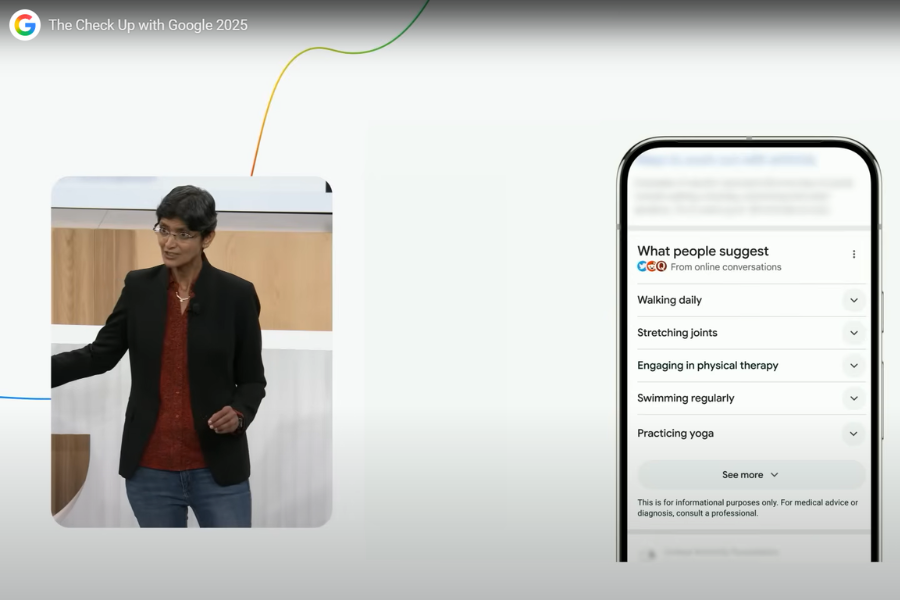Click the From online conversations label

coord(726,267)
